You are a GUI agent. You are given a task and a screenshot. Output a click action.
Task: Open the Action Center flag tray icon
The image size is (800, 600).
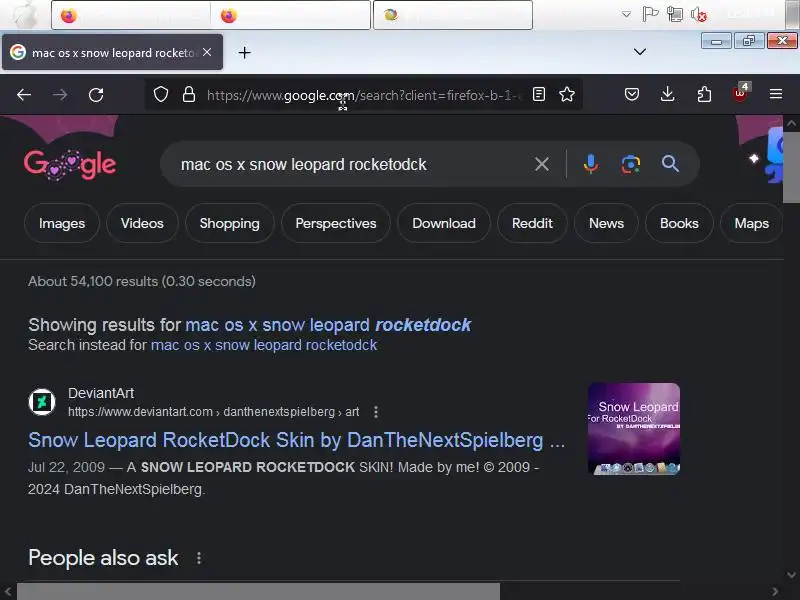[650, 14]
